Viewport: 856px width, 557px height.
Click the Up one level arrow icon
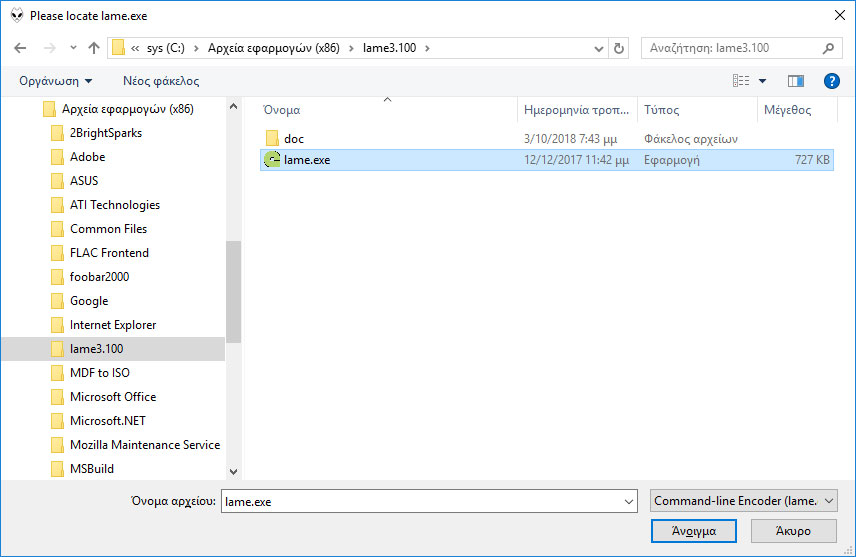point(94,48)
